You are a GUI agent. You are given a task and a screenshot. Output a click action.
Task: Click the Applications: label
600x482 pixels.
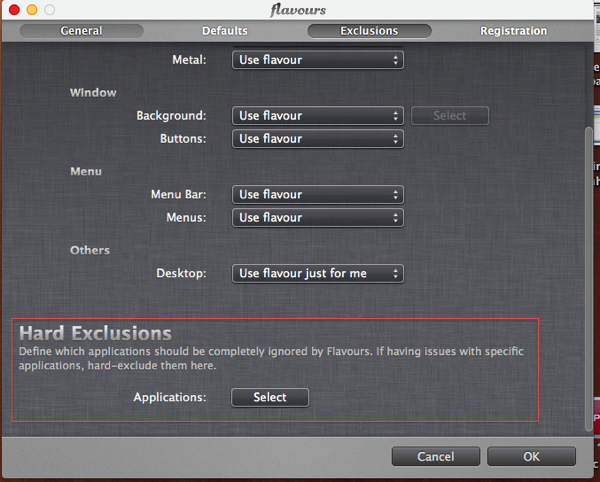click(170, 397)
